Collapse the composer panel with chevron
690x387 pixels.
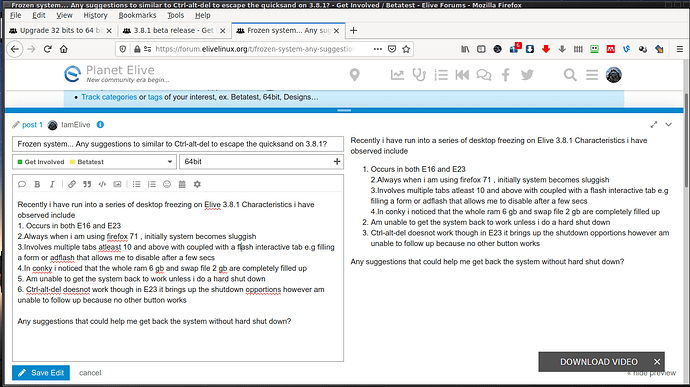(668, 125)
